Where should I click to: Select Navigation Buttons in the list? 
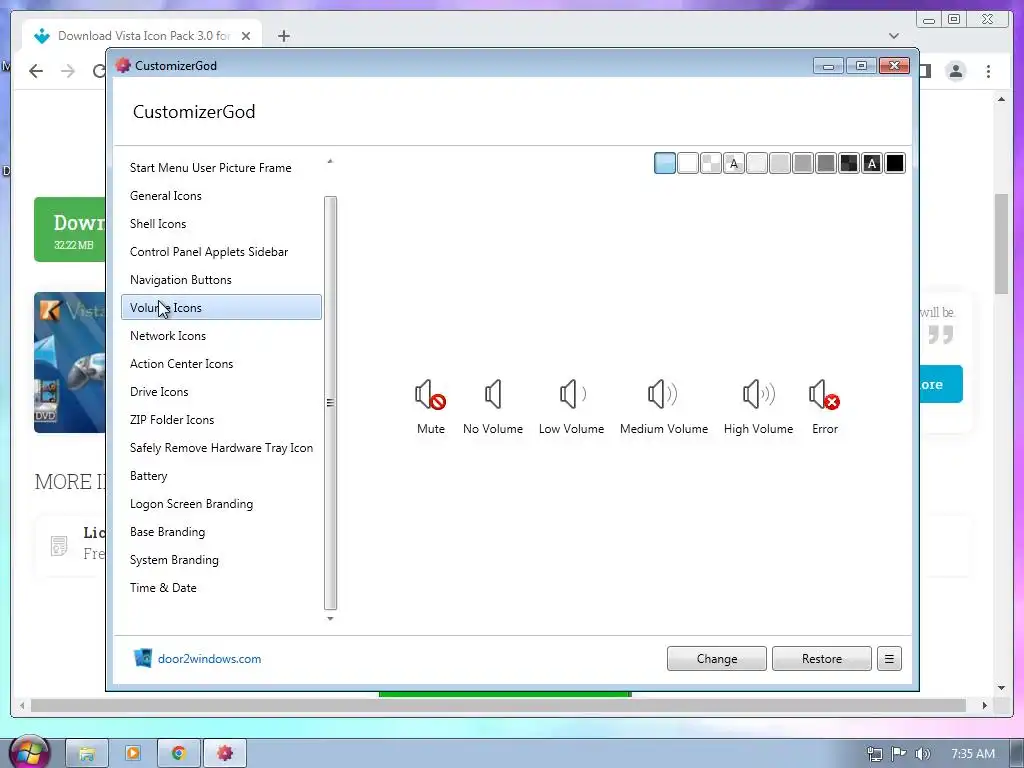click(221, 280)
